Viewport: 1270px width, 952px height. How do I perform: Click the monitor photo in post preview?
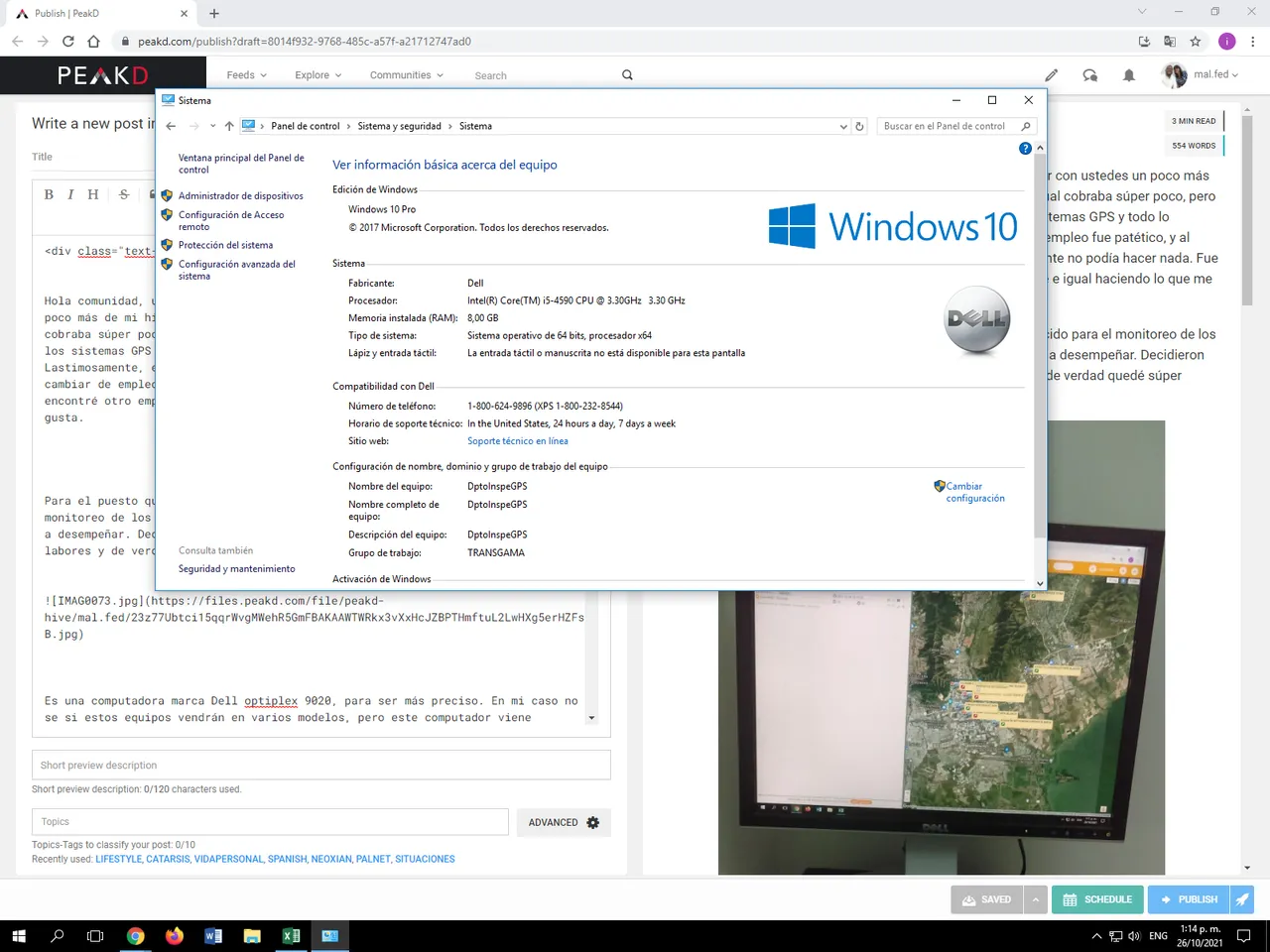pyautogui.click(x=942, y=648)
